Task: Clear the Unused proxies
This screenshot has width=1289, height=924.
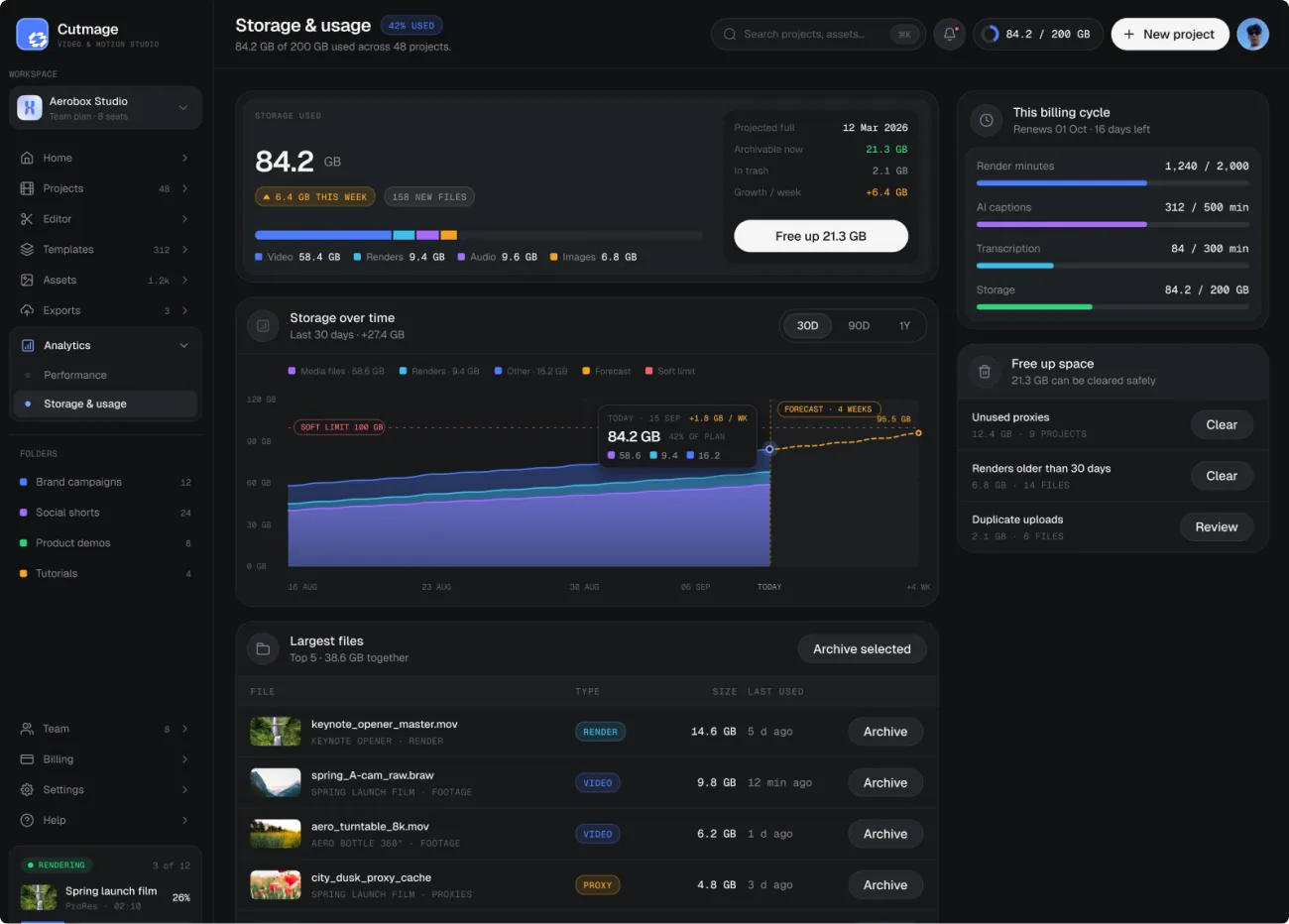Action: [1222, 425]
